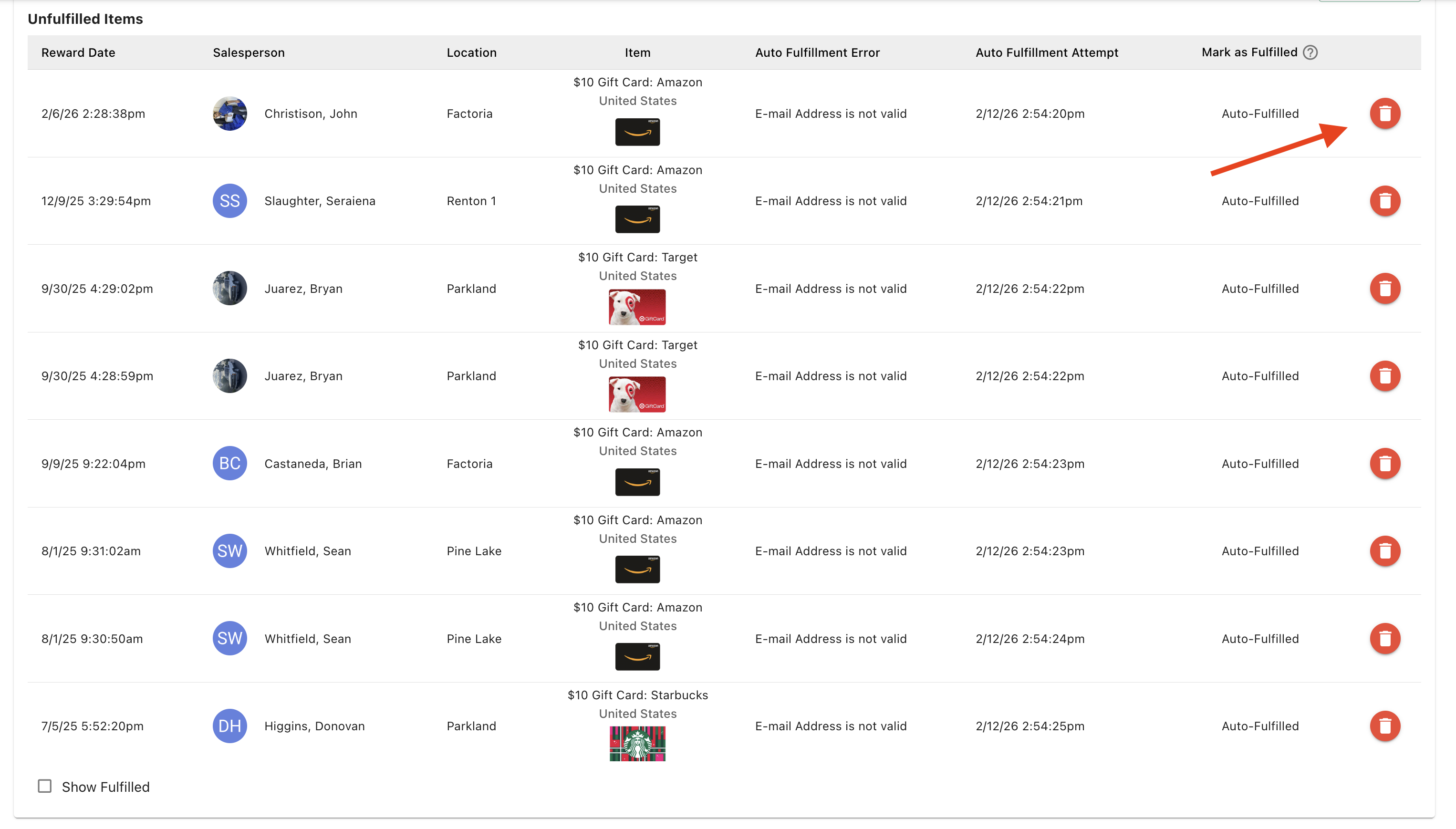The width and height of the screenshot is (1456, 829).
Task: Click Target gift card image in 4:29:02pm row
Action: click(x=637, y=307)
